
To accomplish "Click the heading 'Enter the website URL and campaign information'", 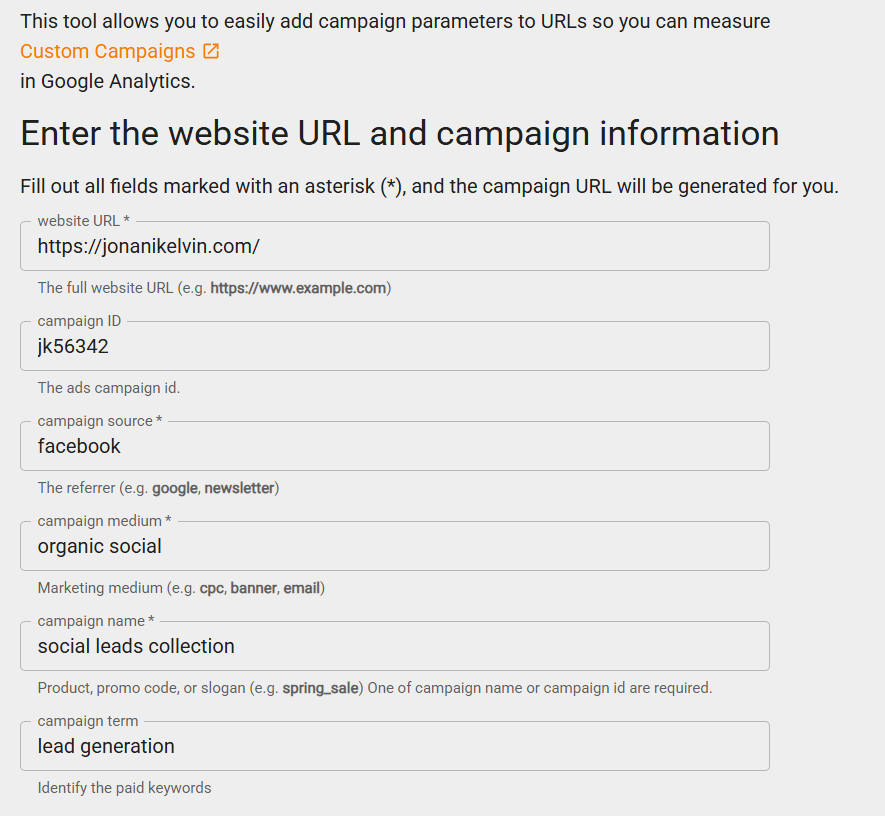I will pos(399,133).
